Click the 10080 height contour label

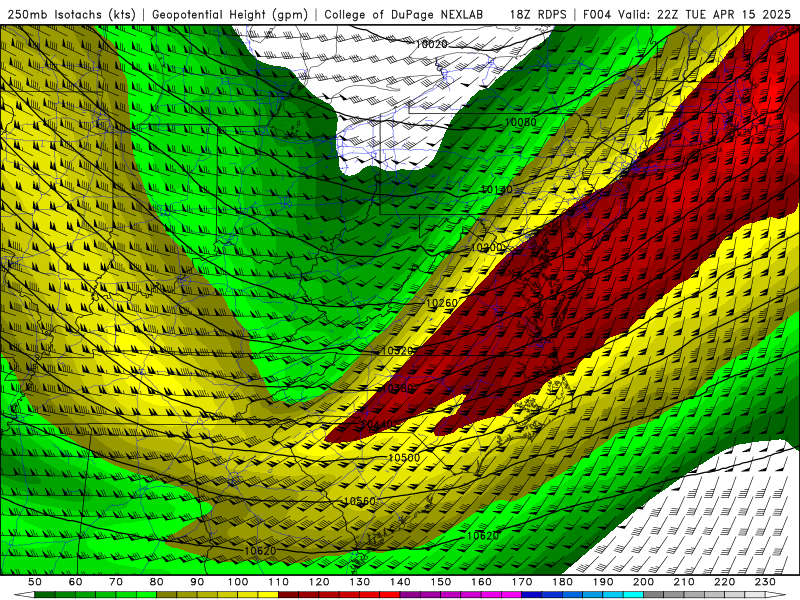(520, 122)
